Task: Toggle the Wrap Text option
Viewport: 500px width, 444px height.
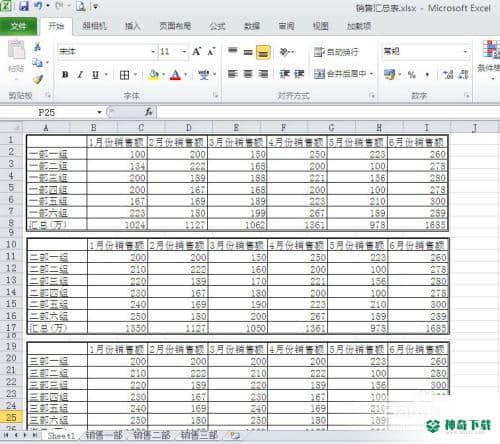Action: pos(336,52)
